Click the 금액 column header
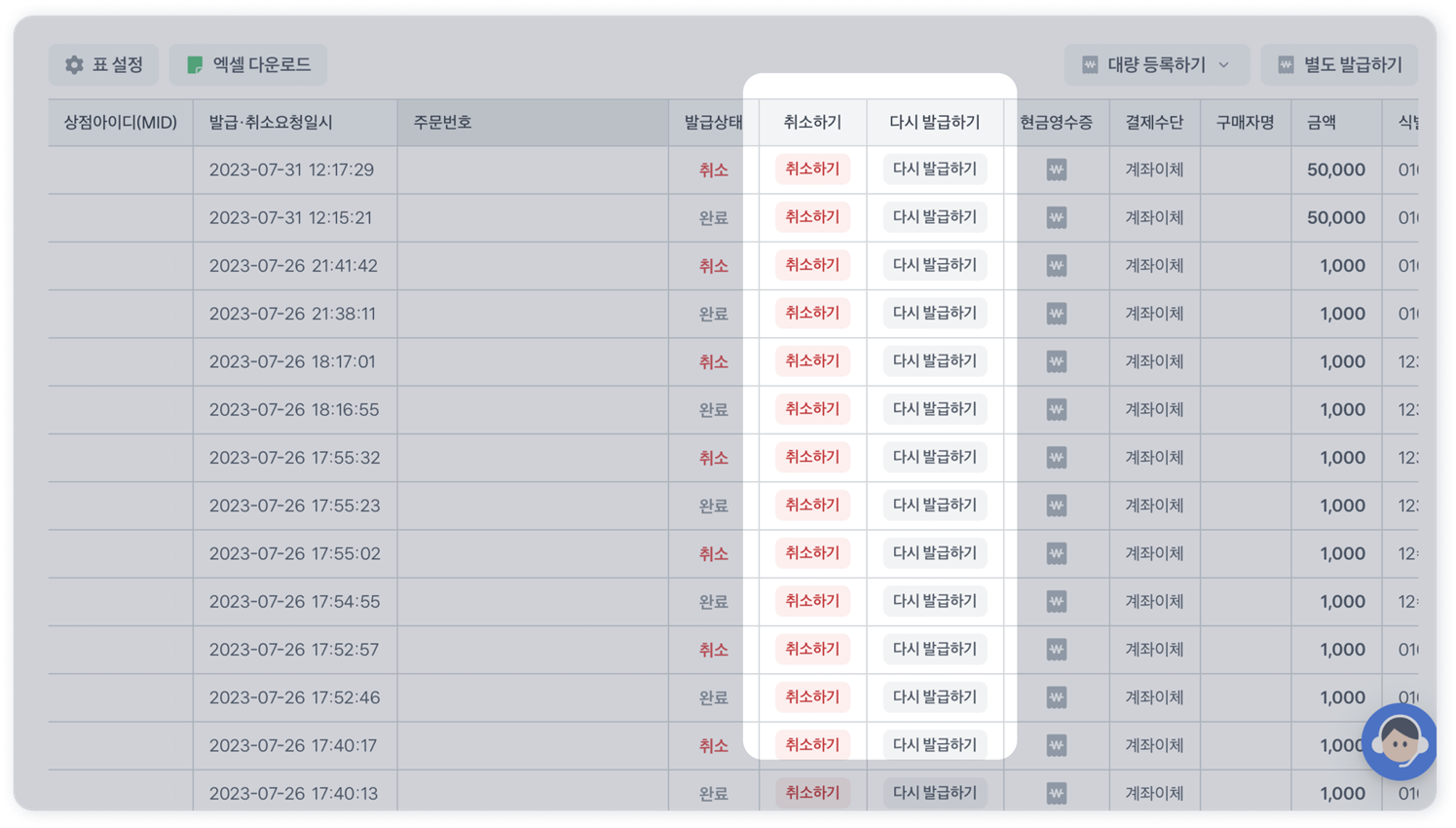The height and width of the screenshot is (828, 1456). click(x=1322, y=123)
